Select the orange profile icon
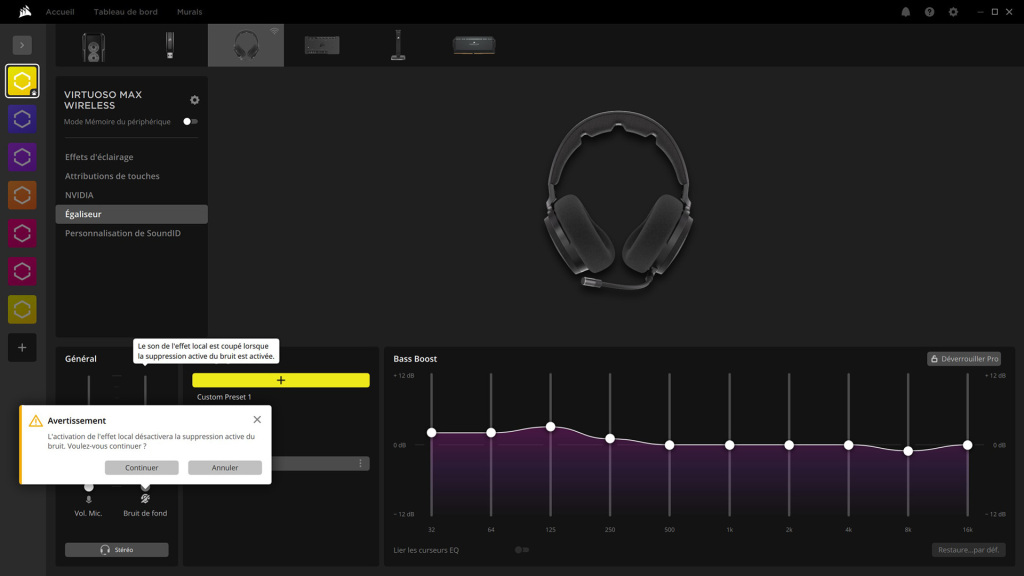 tap(22, 195)
